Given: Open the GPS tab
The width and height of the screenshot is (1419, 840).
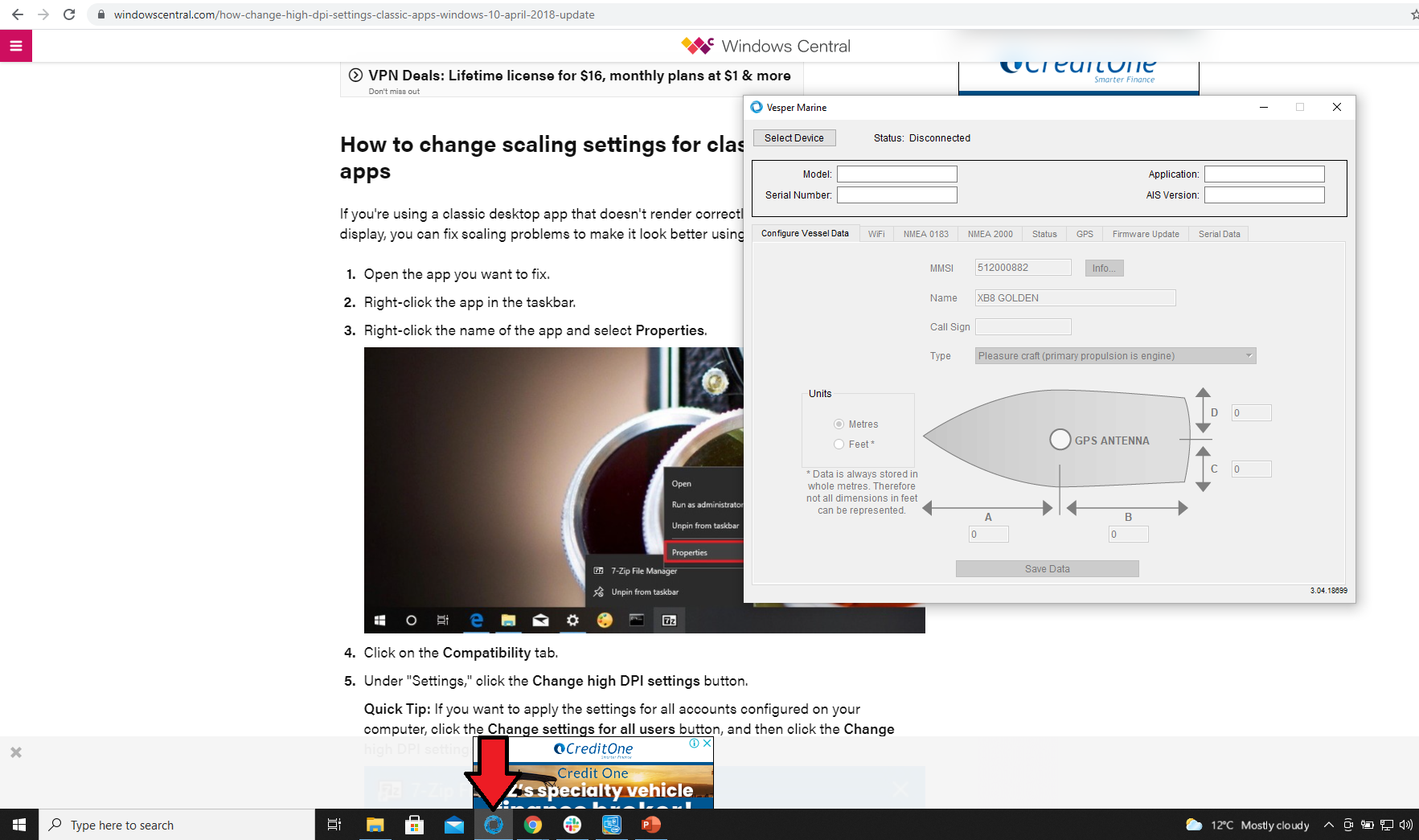Looking at the screenshot, I should 1085,234.
